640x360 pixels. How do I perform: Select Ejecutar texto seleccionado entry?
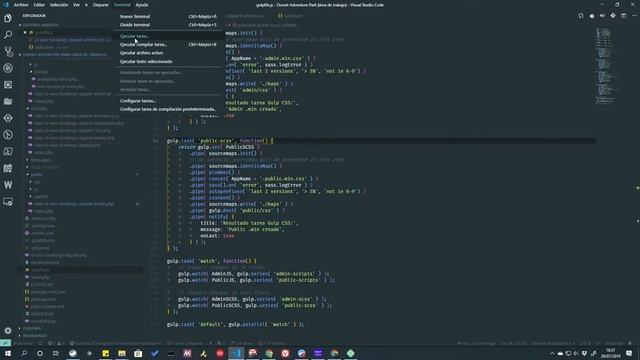point(168,62)
